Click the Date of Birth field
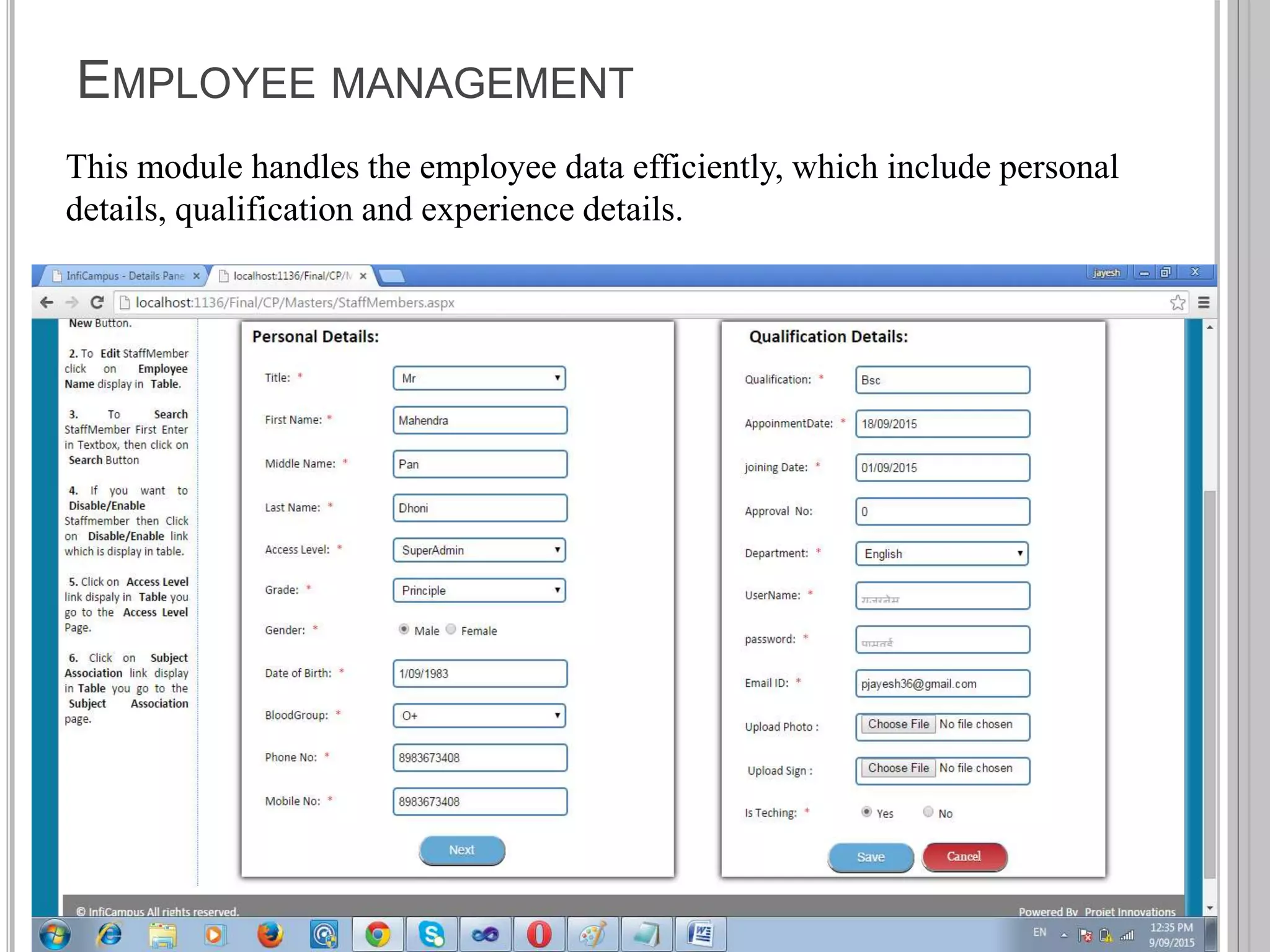Viewport: 1270px width, 952px height. click(x=480, y=674)
